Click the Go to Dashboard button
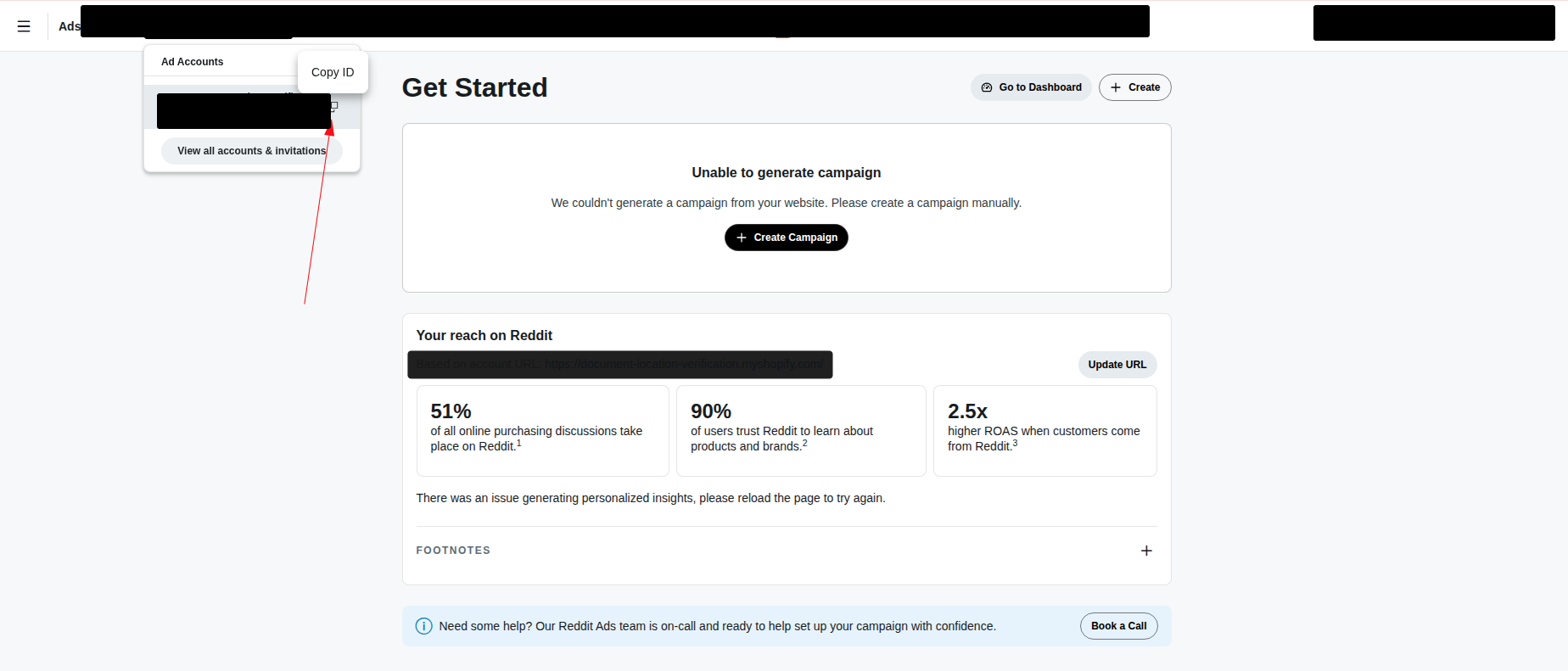This screenshot has height=671, width=1568. click(1031, 87)
